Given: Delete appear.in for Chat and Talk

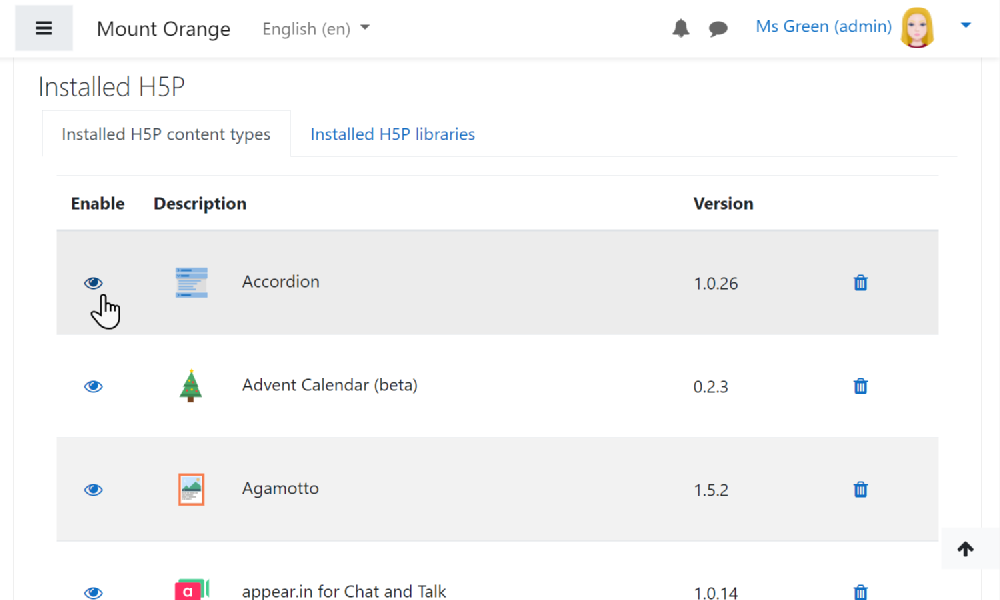Looking at the screenshot, I should [860, 592].
